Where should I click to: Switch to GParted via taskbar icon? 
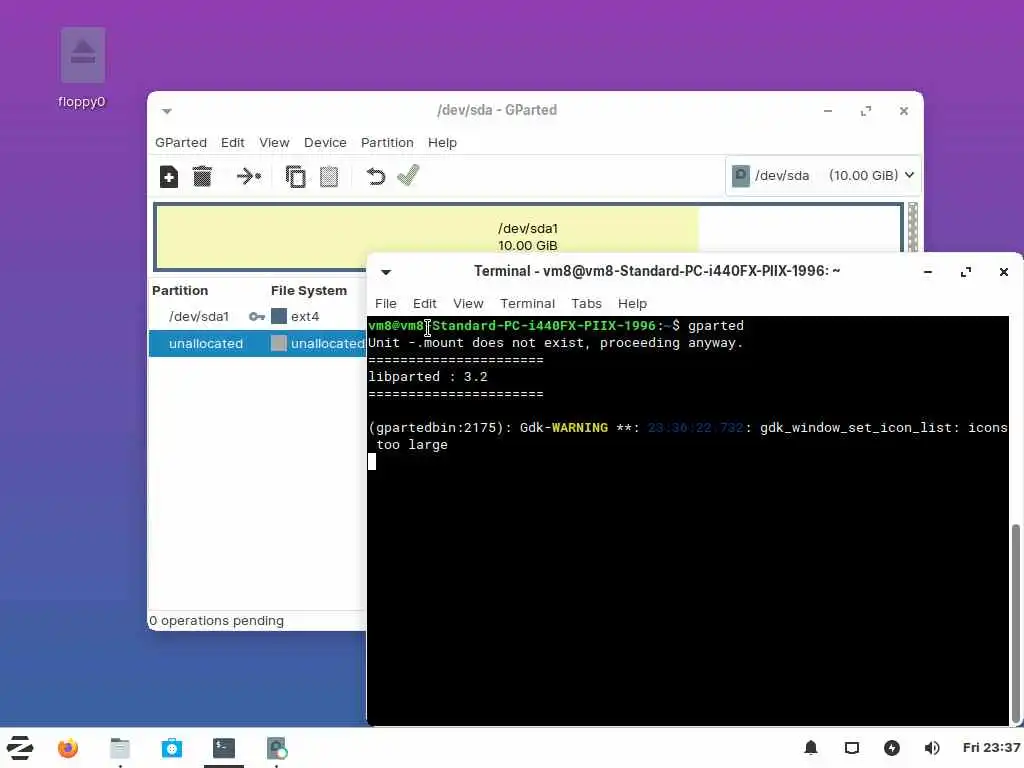pos(277,748)
